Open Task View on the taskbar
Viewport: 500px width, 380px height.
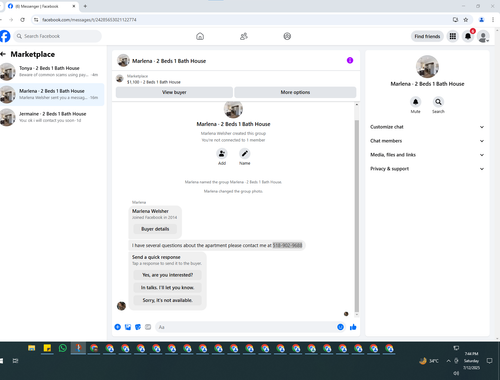pyautogui.click(x=15, y=361)
